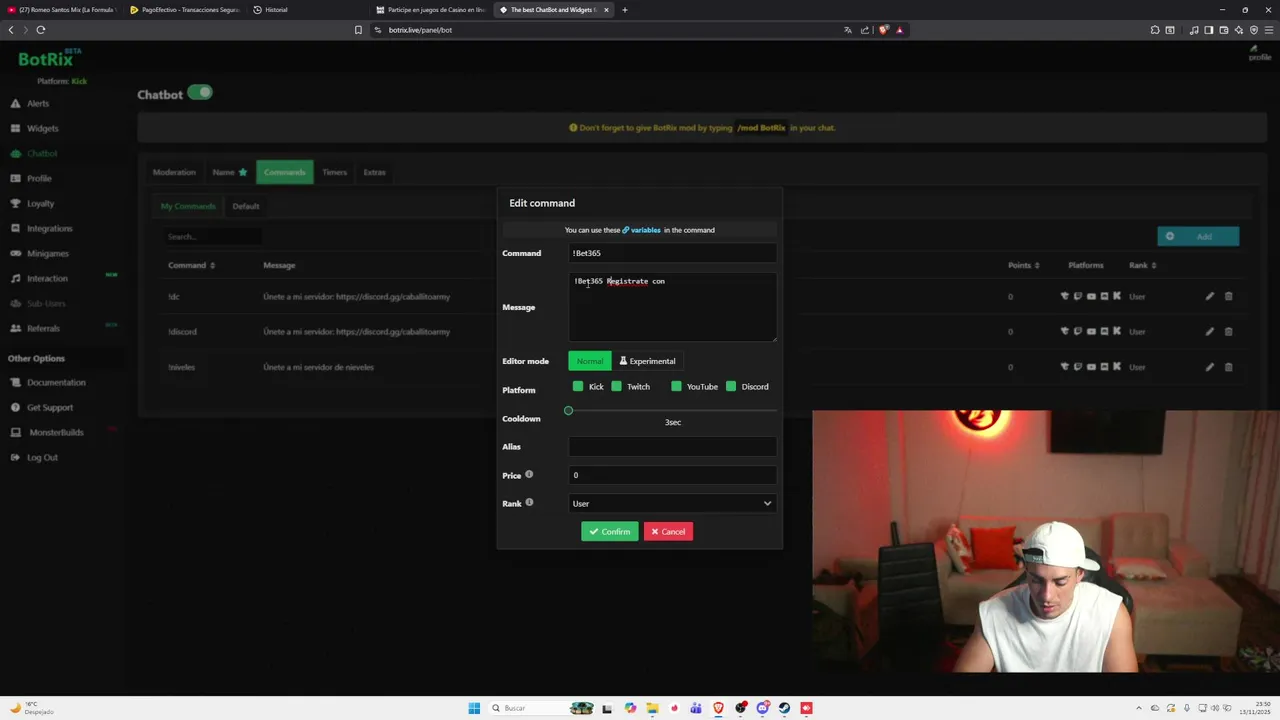The width and height of the screenshot is (1280, 720).
Task: Delete the !dc command with trash icon
Action: (1228, 296)
